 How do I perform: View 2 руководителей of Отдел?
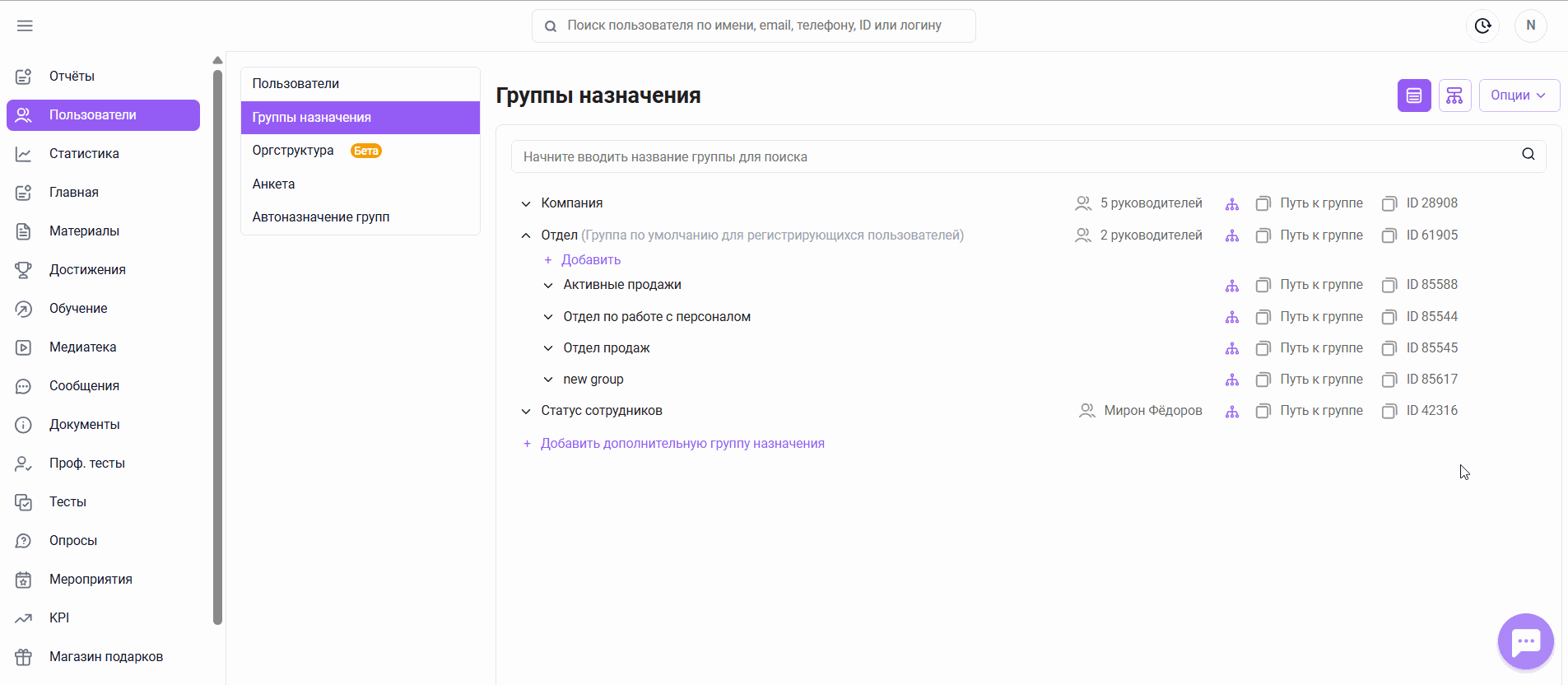[1139, 235]
